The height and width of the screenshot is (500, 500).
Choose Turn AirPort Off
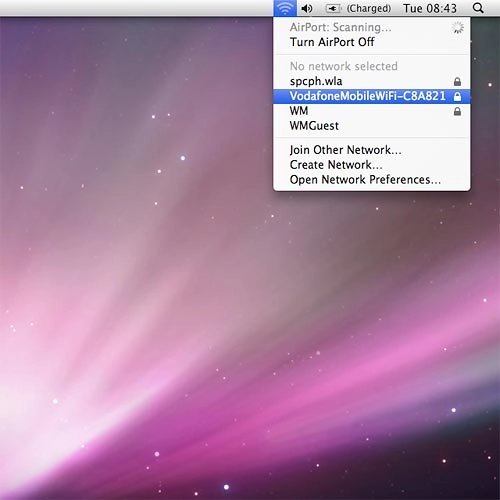(x=372, y=42)
